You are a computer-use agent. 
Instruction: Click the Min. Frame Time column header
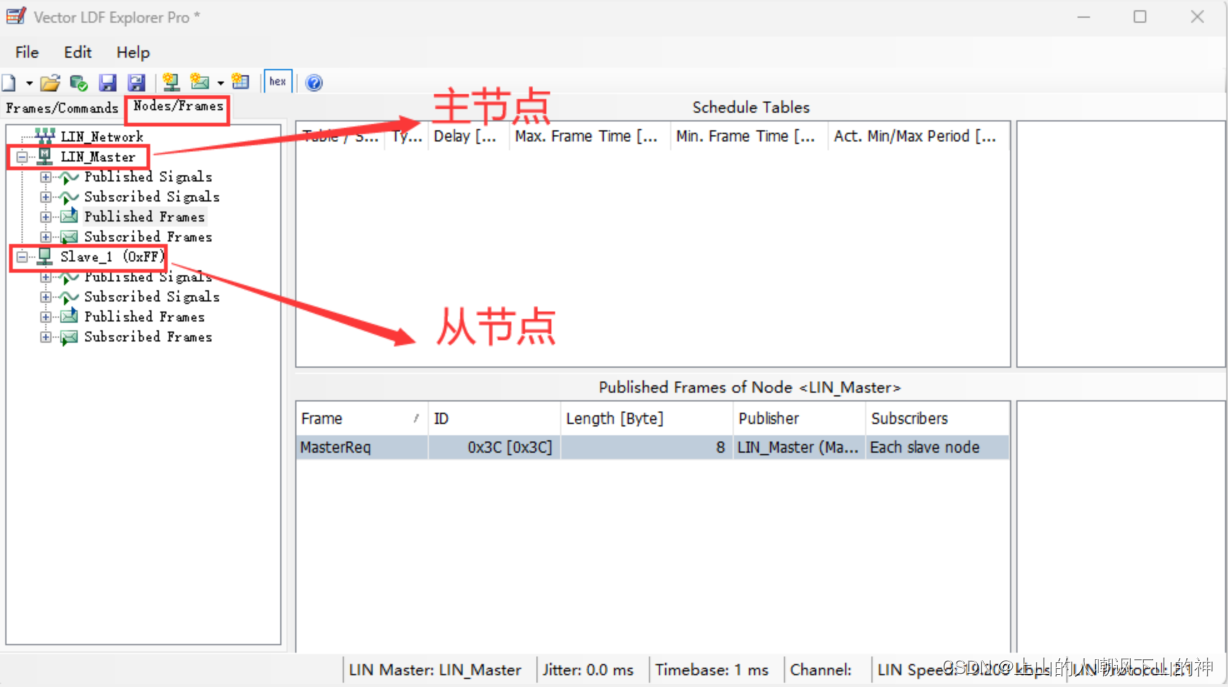pos(749,136)
